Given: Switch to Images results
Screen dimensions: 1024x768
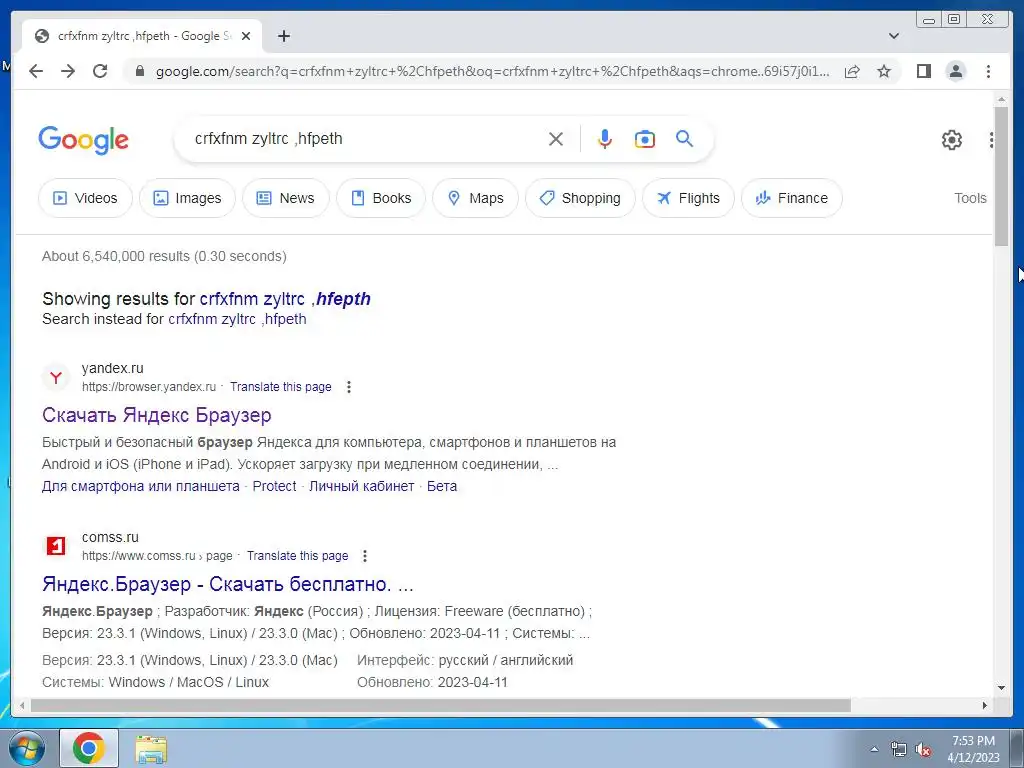Looking at the screenshot, I should coord(187,198).
